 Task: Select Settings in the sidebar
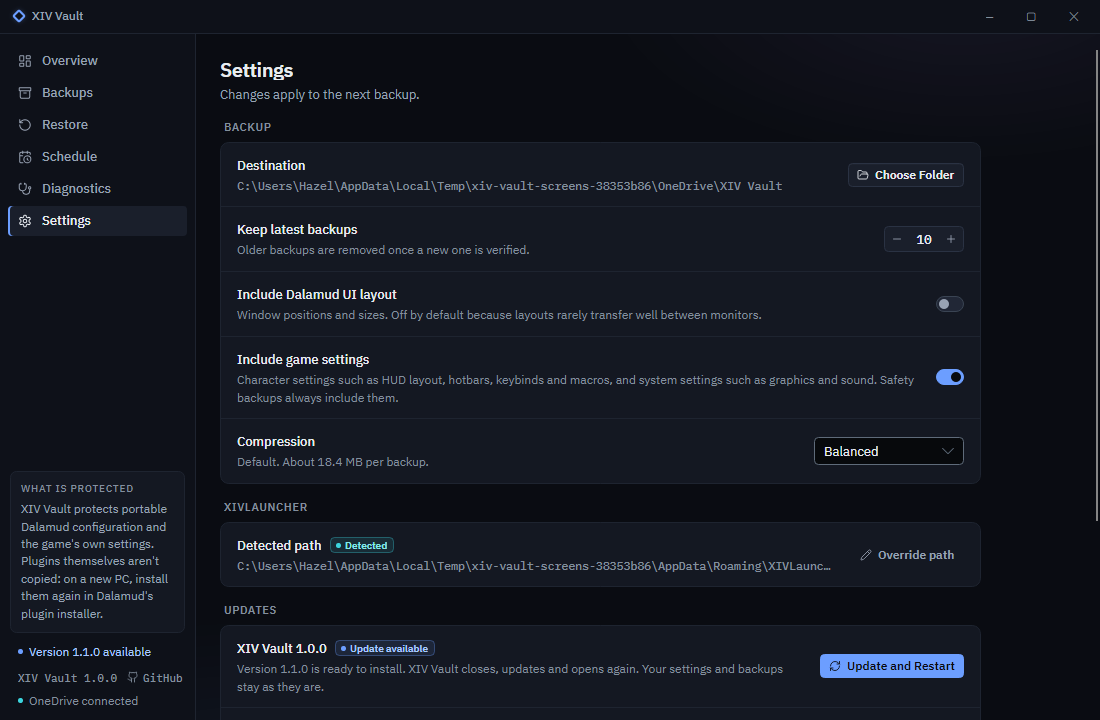(x=98, y=221)
